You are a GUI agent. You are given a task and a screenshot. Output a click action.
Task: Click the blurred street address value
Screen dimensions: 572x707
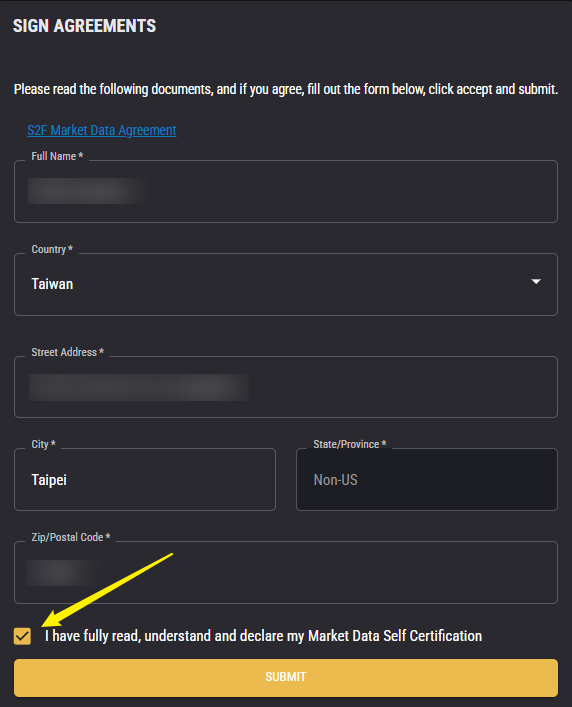(139, 387)
